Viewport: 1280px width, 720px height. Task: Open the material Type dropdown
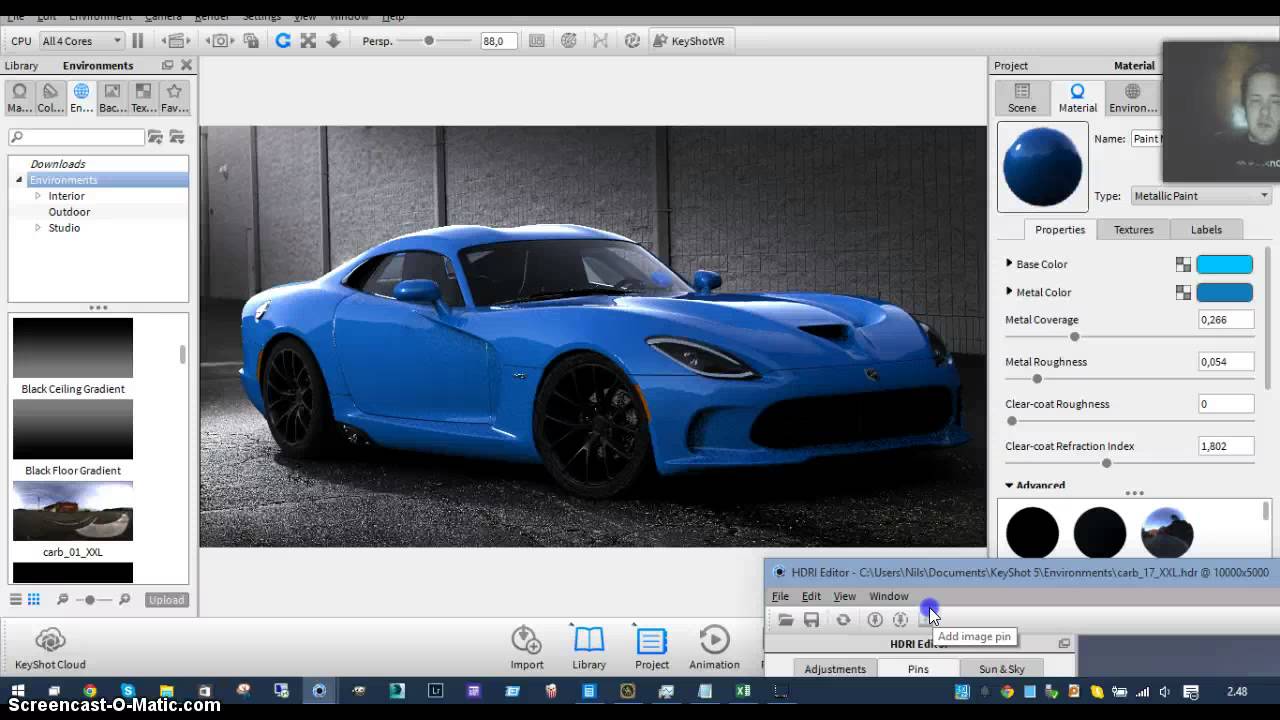(x=1200, y=196)
